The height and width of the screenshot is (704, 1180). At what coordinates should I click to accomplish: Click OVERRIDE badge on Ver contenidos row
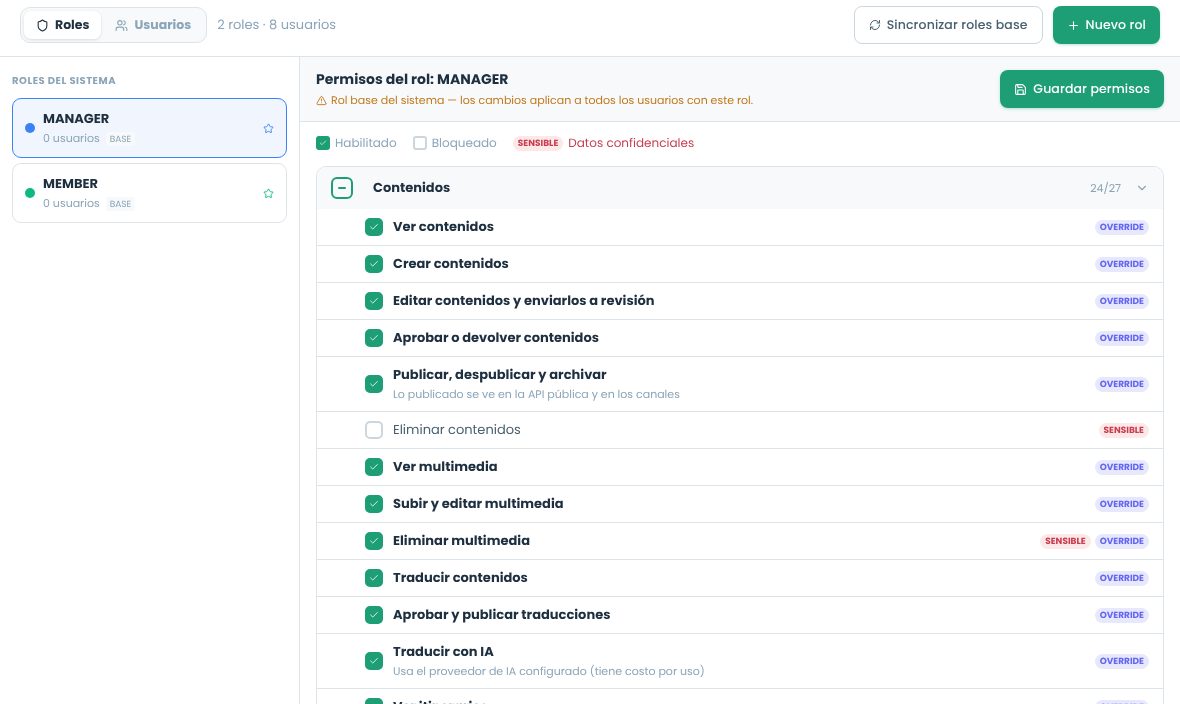(x=1121, y=227)
